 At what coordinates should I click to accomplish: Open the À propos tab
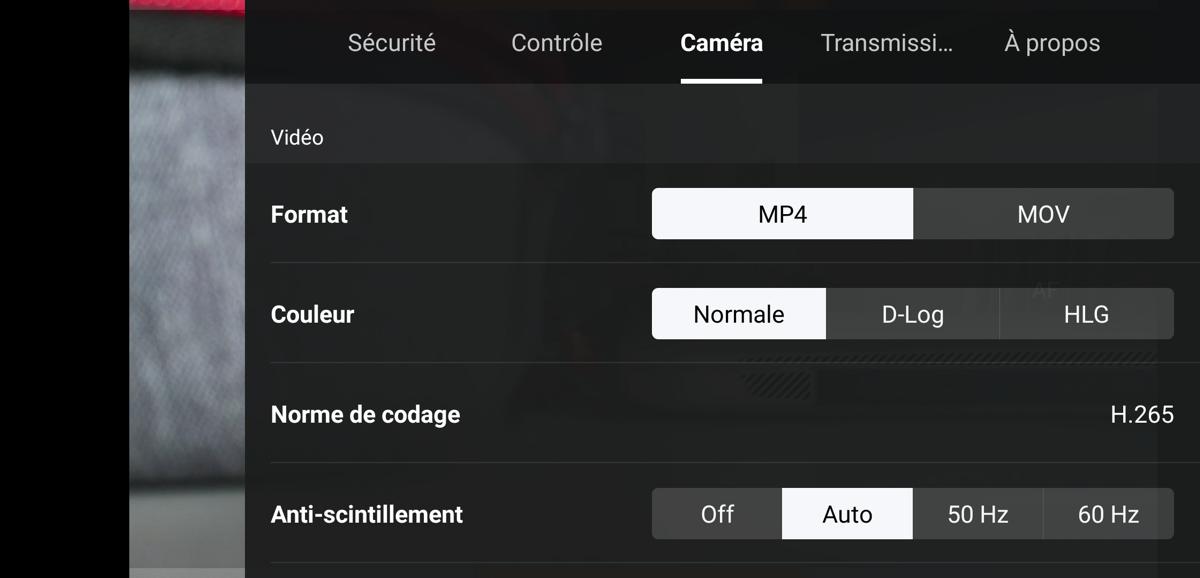coord(1052,43)
